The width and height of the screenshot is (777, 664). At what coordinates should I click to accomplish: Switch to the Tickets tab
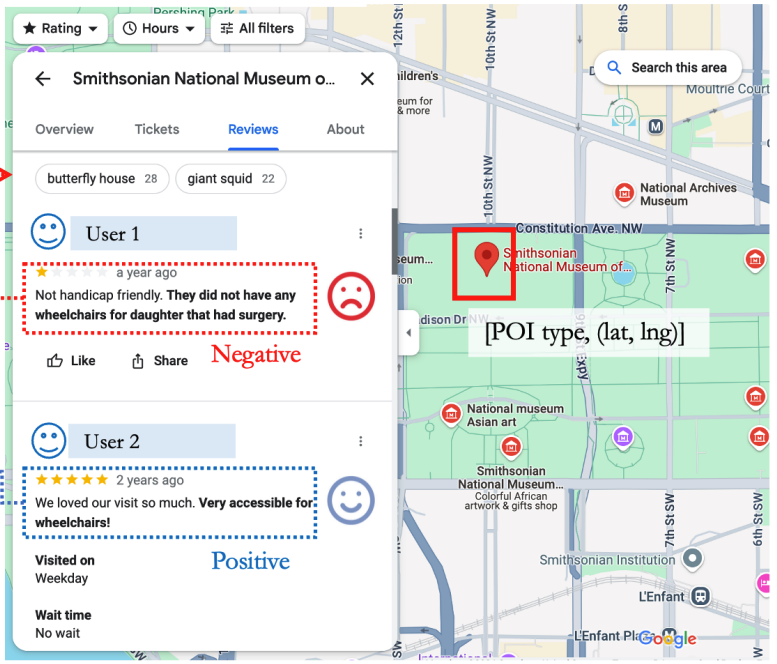tap(157, 129)
